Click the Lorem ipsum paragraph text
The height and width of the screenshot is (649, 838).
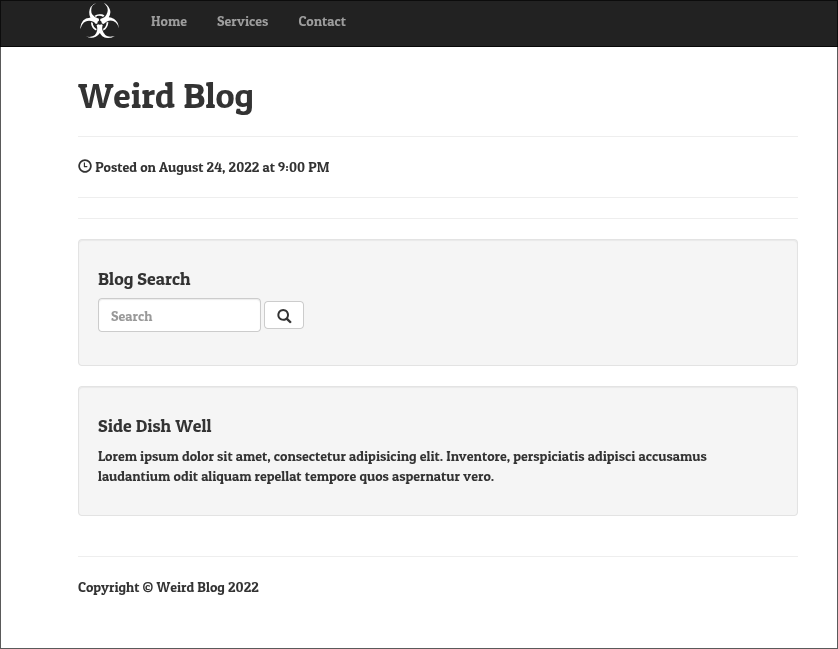(402, 466)
